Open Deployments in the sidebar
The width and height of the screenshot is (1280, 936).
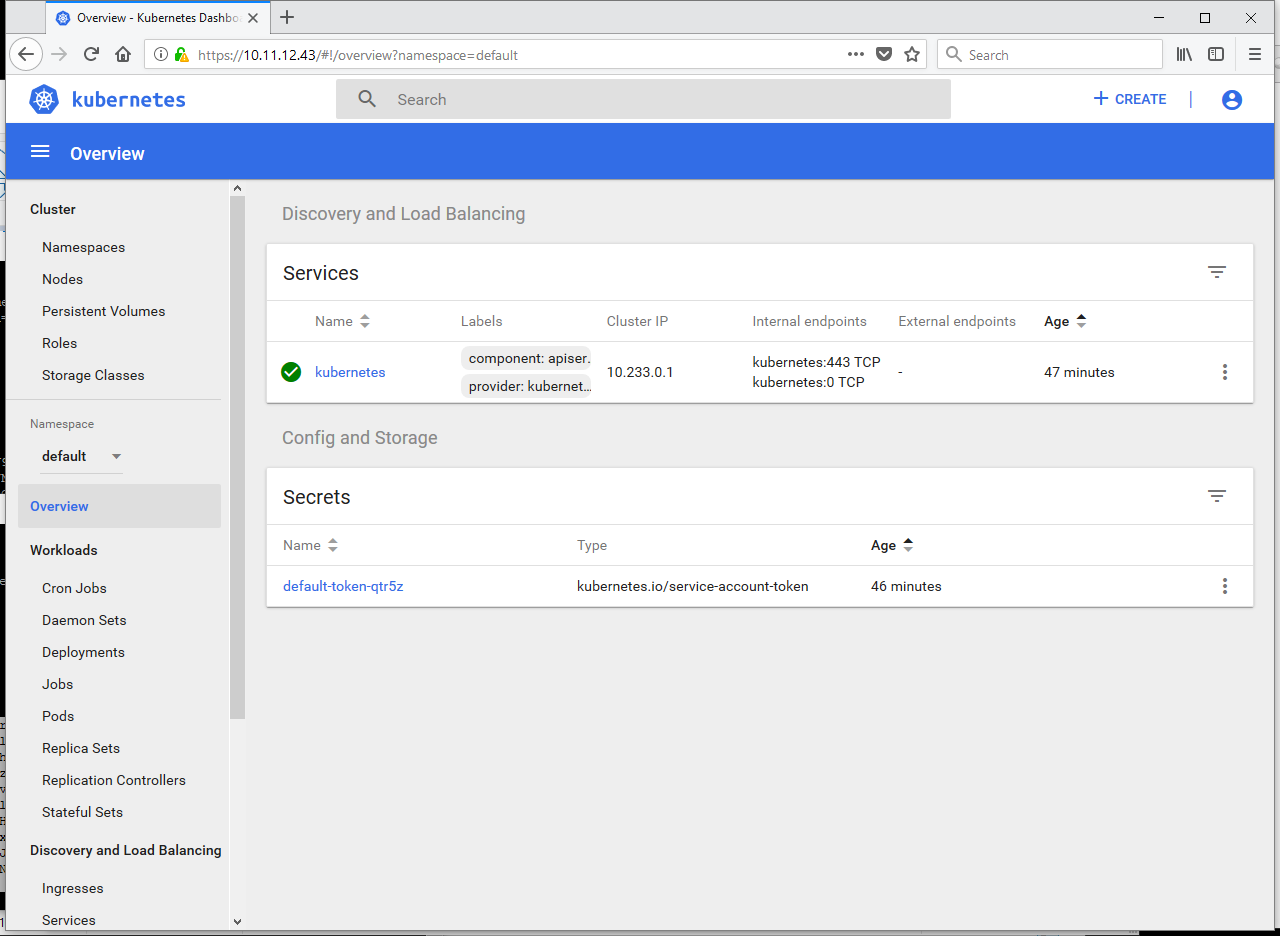83,652
